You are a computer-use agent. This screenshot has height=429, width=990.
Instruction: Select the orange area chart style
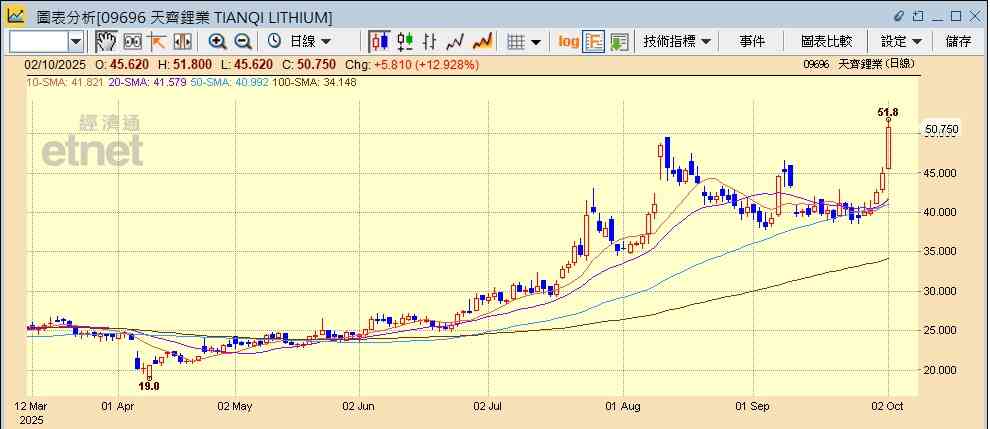(483, 41)
